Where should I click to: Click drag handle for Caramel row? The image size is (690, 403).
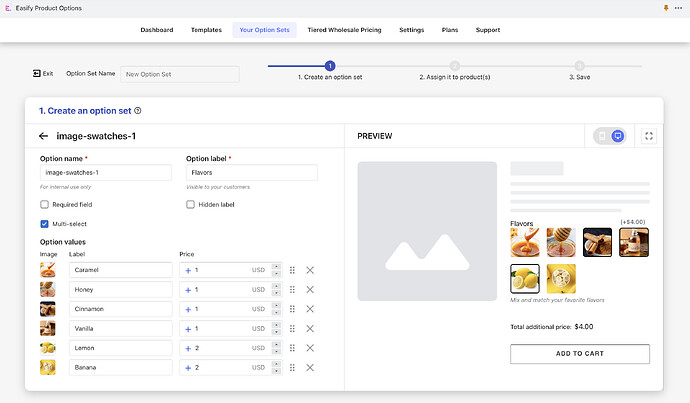click(x=292, y=270)
